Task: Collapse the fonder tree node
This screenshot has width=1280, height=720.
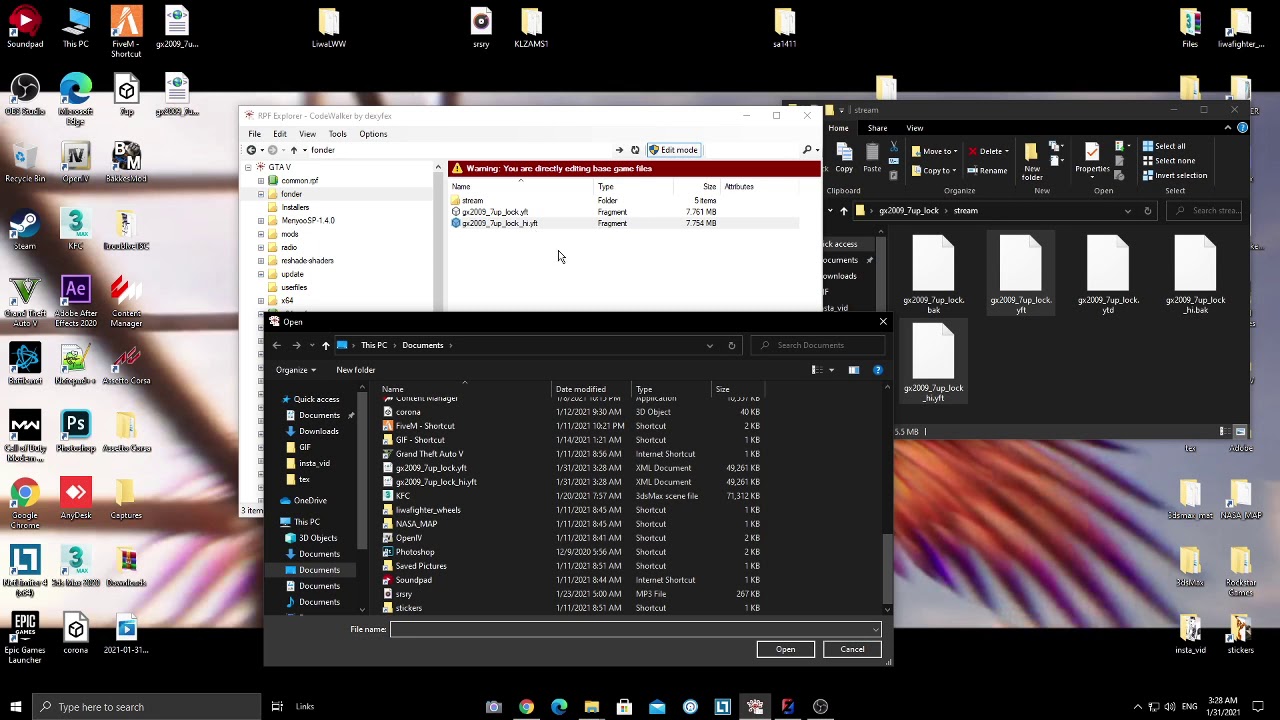Action: click(x=261, y=194)
